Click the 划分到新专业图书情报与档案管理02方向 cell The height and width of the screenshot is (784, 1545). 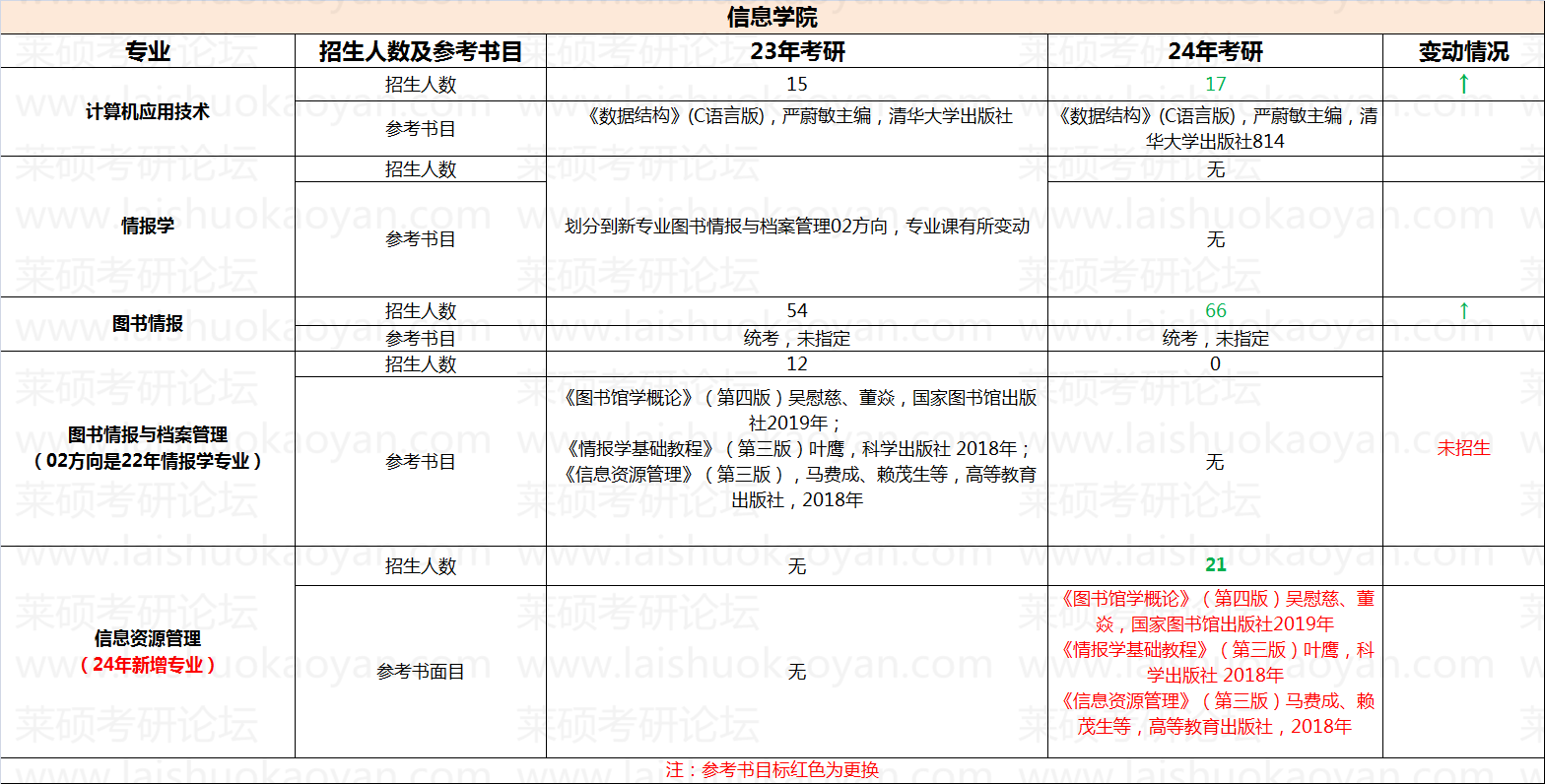(x=797, y=227)
